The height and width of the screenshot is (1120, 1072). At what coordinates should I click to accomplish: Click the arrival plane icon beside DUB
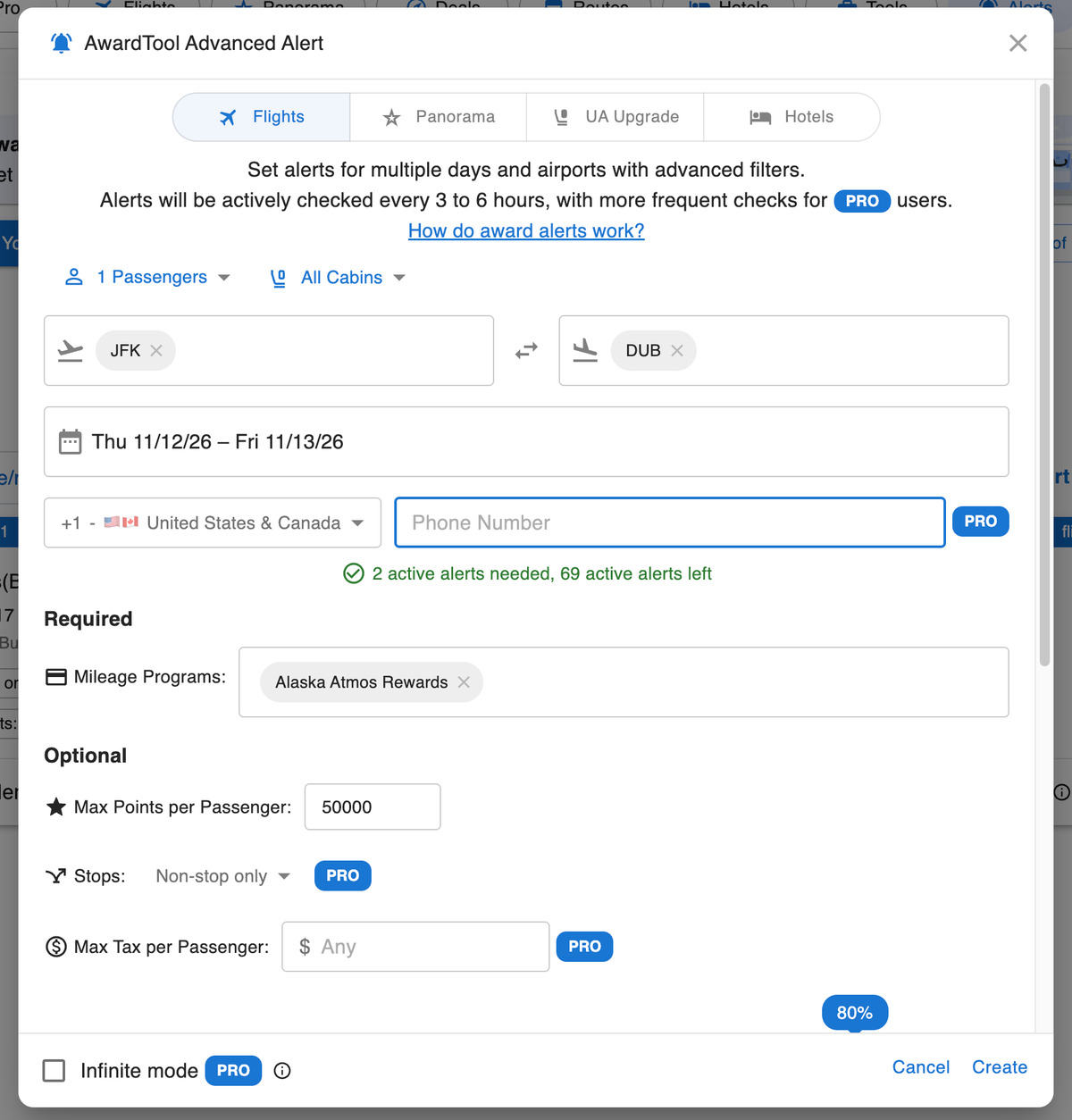pos(586,350)
